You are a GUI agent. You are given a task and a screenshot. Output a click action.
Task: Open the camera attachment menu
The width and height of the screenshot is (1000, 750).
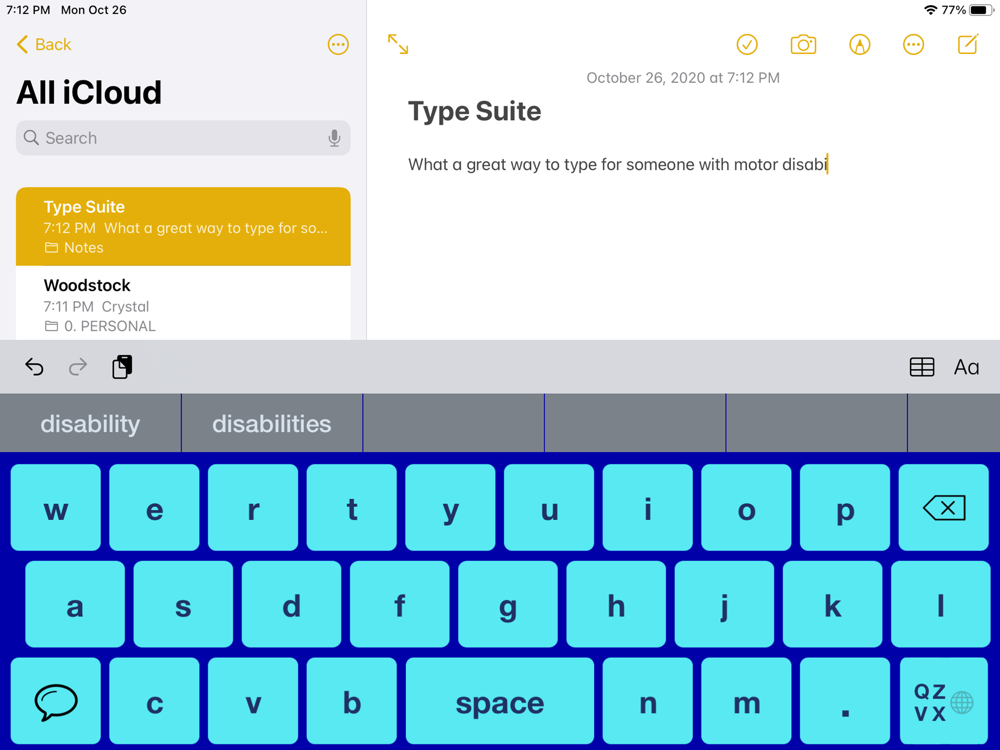[803, 45]
